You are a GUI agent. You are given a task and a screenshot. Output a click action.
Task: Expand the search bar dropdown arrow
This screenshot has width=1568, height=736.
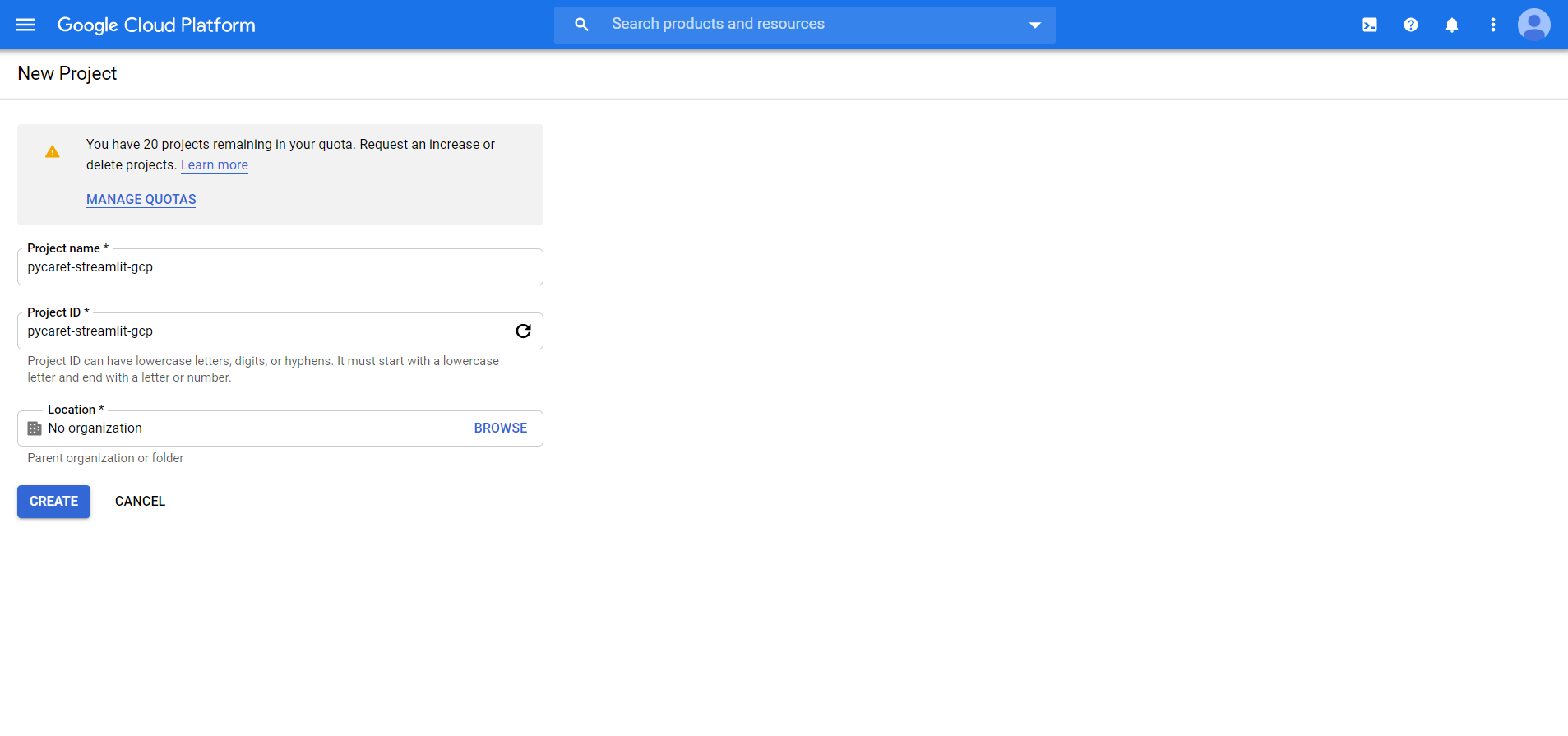pos(1035,25)
